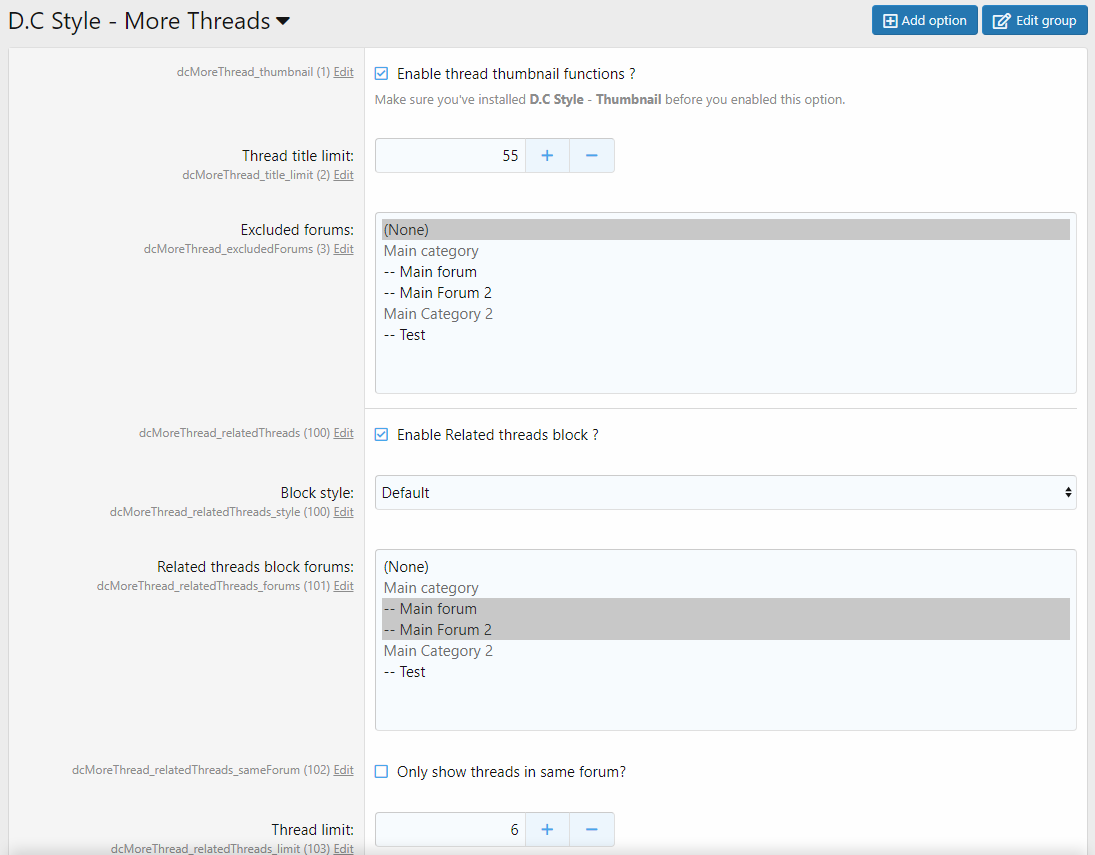1095x855 pixels.
Task: Edit the dcMoreThread_excludedForums option
Action: [343, 249]
